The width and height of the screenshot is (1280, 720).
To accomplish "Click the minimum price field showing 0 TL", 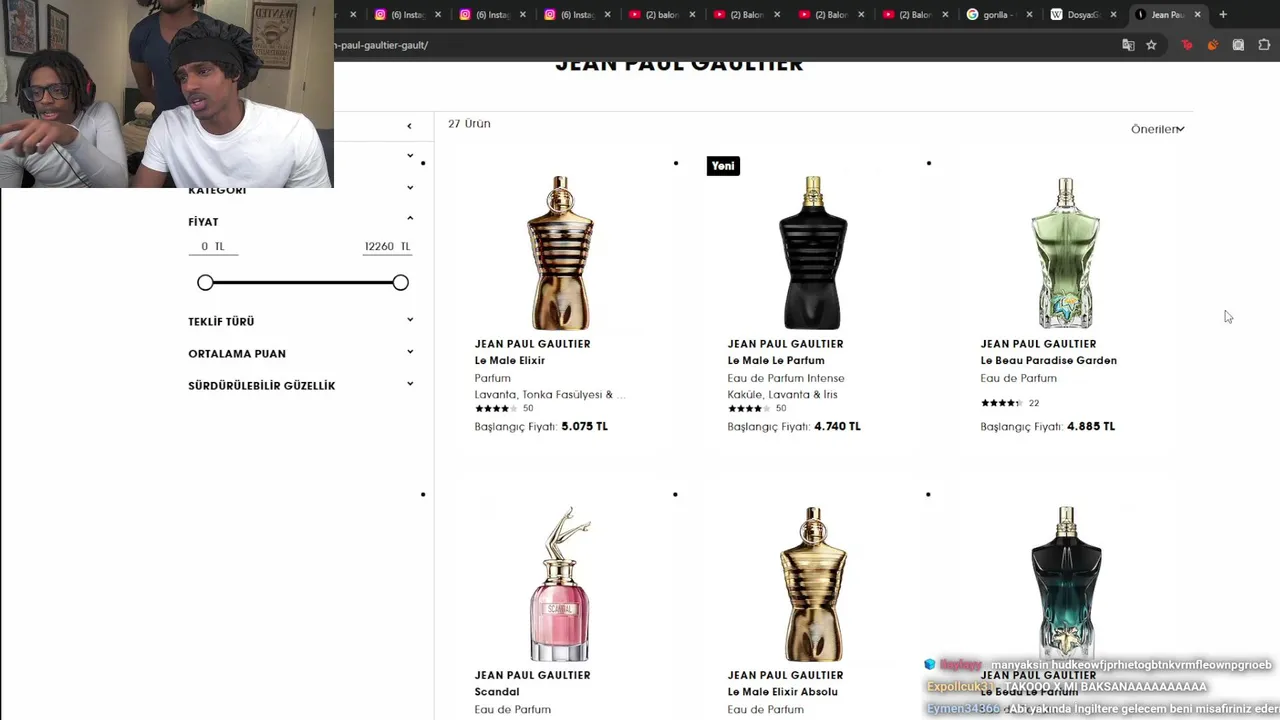I will coord(213,247).
